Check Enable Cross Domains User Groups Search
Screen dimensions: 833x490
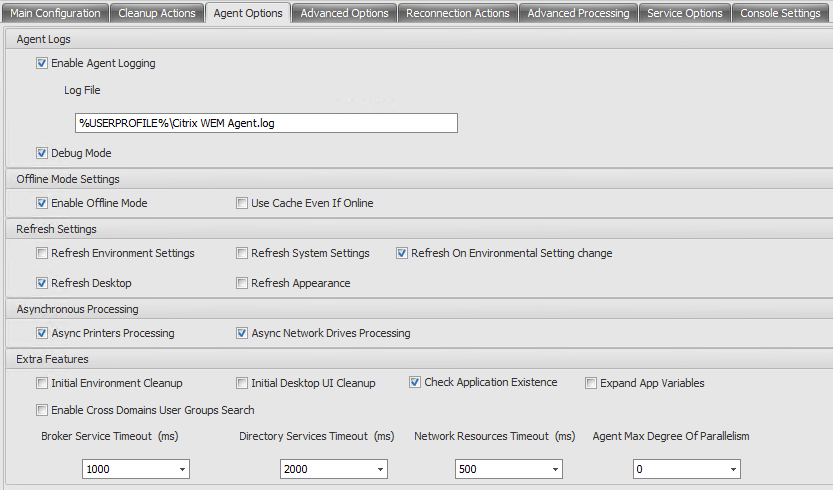[x=42, y=410]
